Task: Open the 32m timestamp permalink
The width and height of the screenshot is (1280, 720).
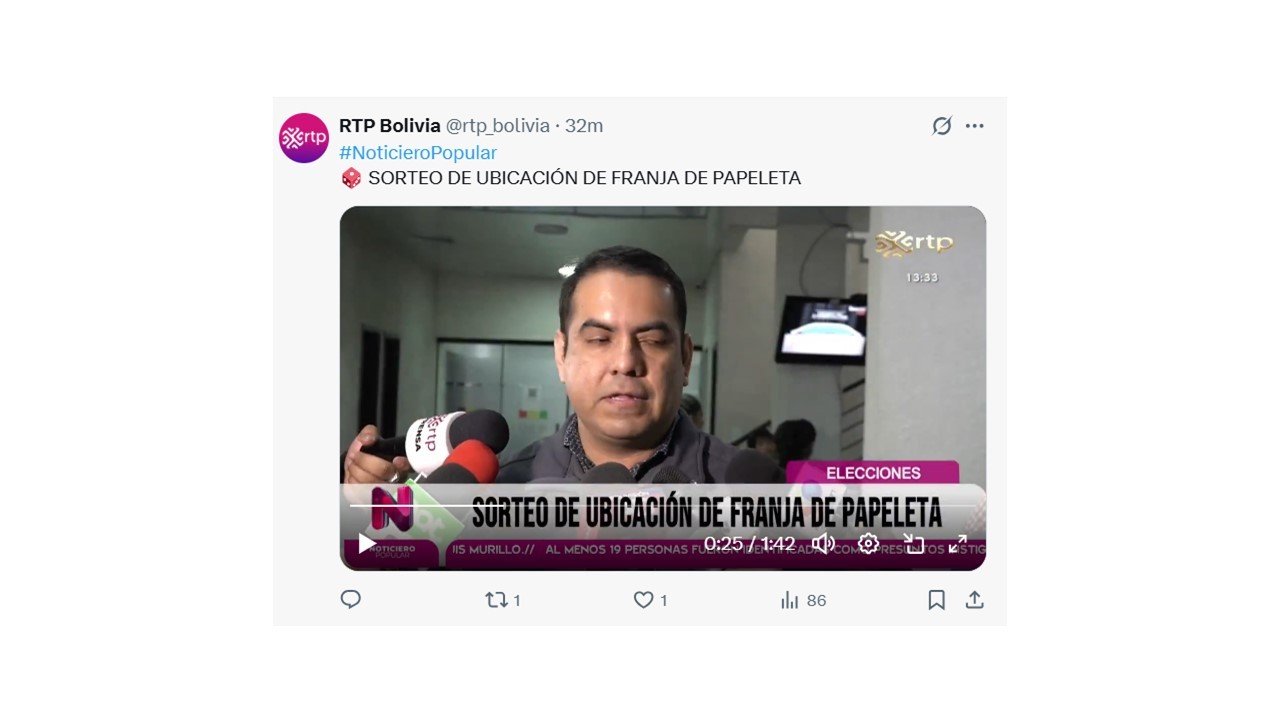Action: click(x=584, y=126)
